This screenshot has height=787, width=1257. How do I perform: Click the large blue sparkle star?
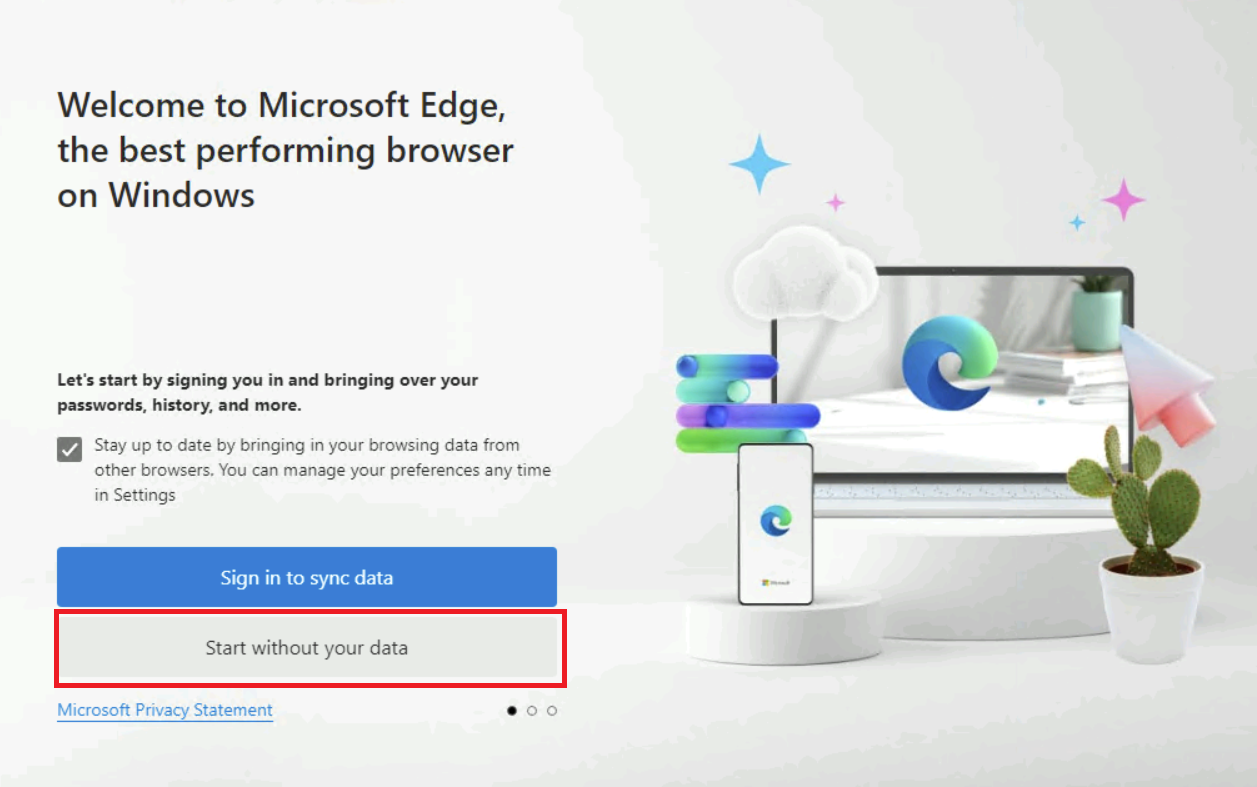point(760,163)
